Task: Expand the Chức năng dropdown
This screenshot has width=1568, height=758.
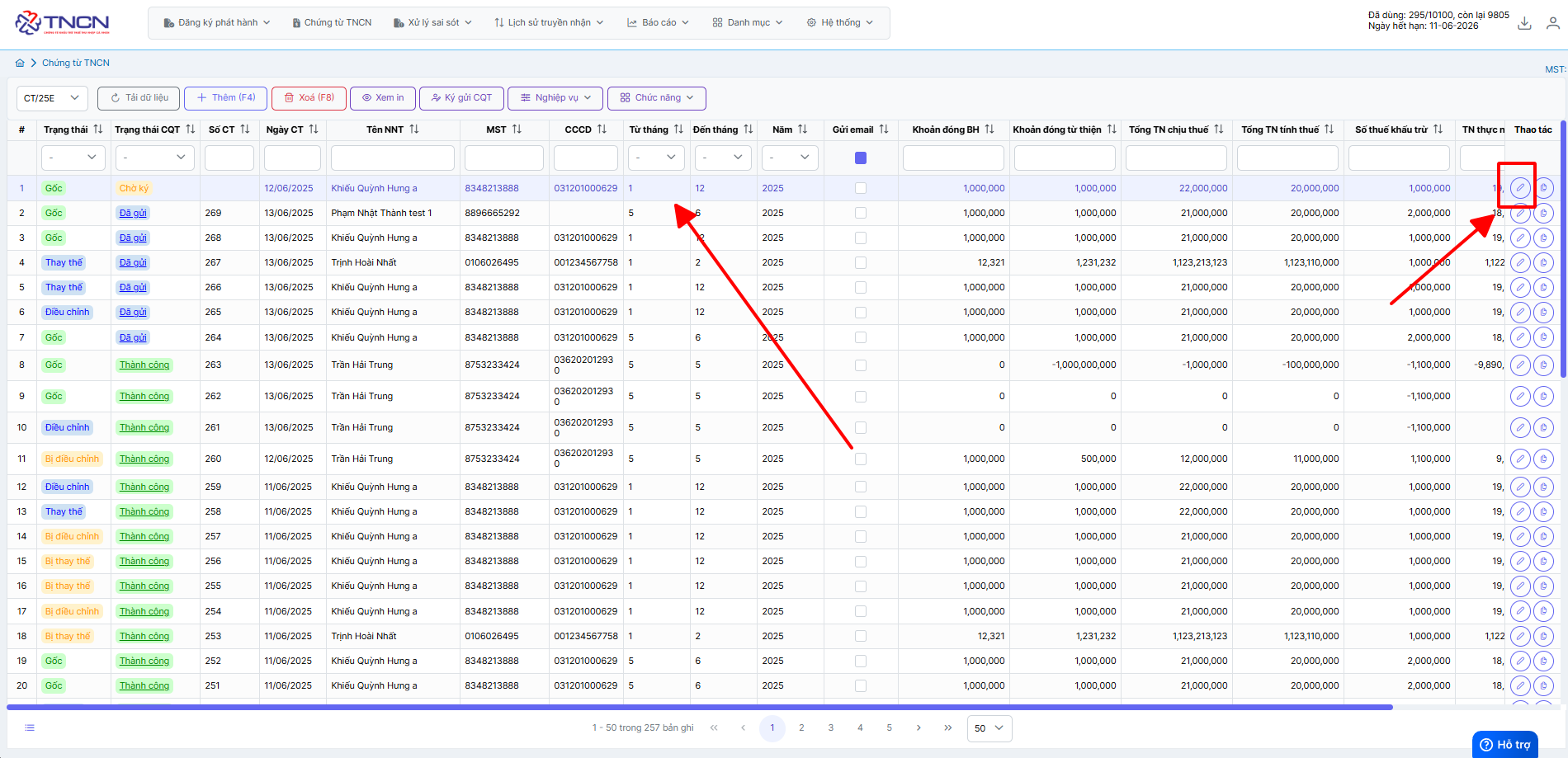Action: click(x=657, y=98)
